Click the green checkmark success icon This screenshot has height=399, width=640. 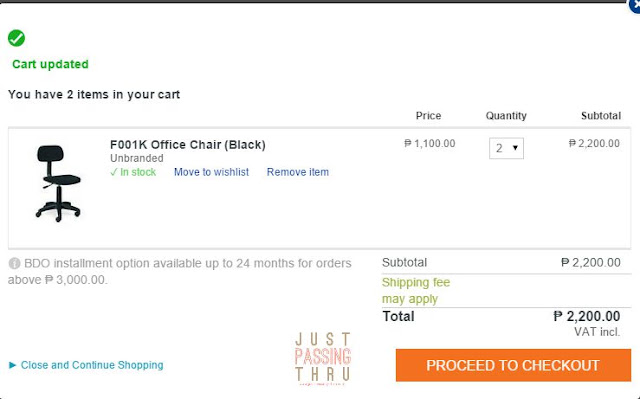[x=16, y=38]
